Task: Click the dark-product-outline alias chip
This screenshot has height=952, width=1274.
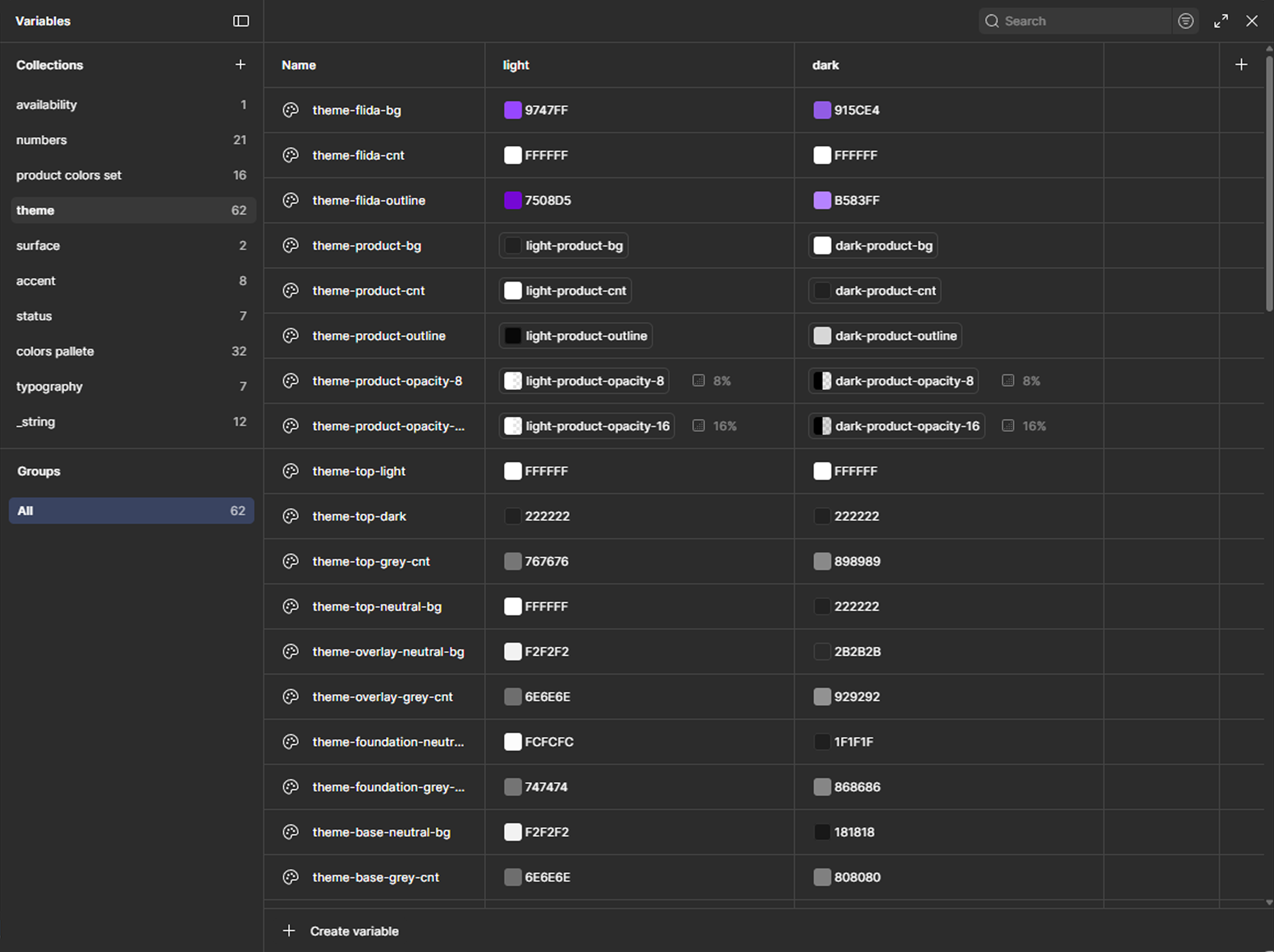Action: click(885, 335)
